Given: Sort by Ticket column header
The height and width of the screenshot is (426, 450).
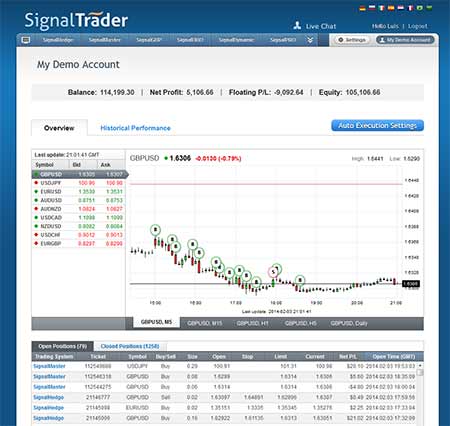Looking at the screenshot, I should (98, 357).
